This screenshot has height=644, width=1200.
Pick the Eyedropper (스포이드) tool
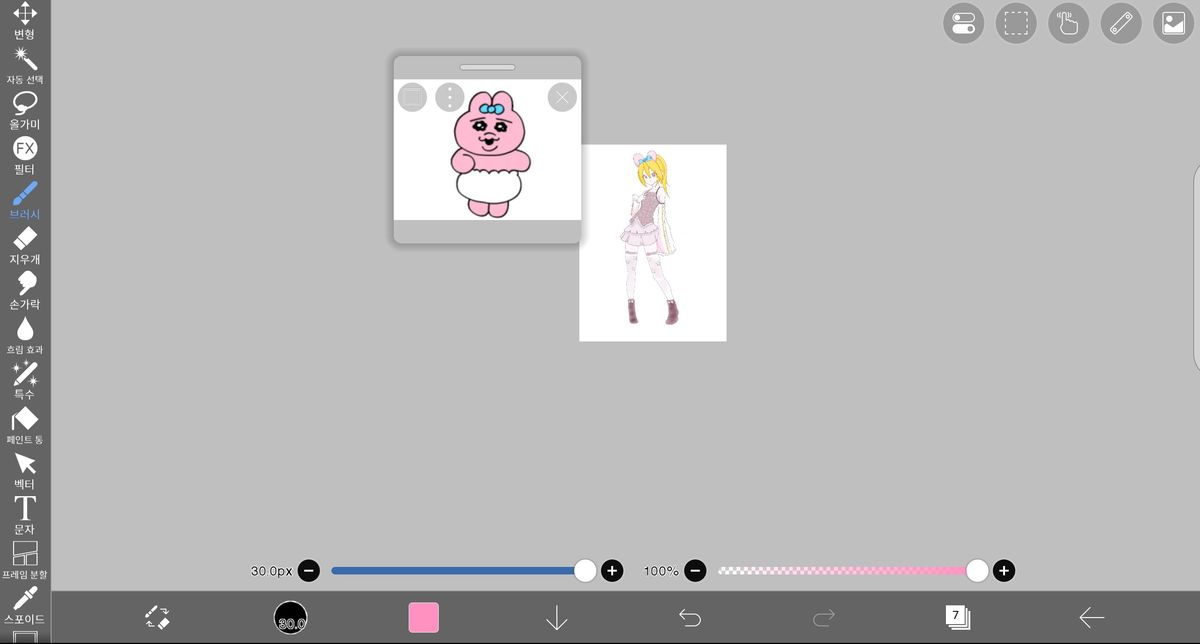[25, 605]
